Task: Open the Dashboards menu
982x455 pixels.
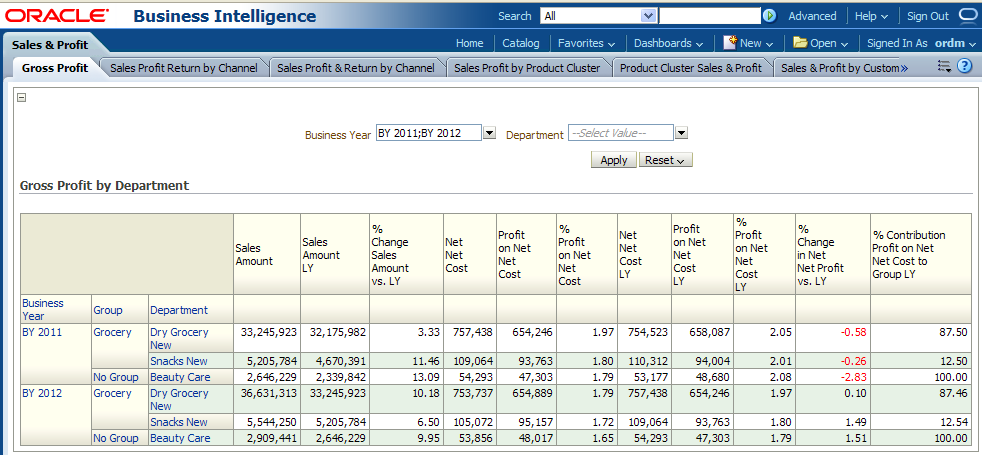Action: click(x=668, y=43)
